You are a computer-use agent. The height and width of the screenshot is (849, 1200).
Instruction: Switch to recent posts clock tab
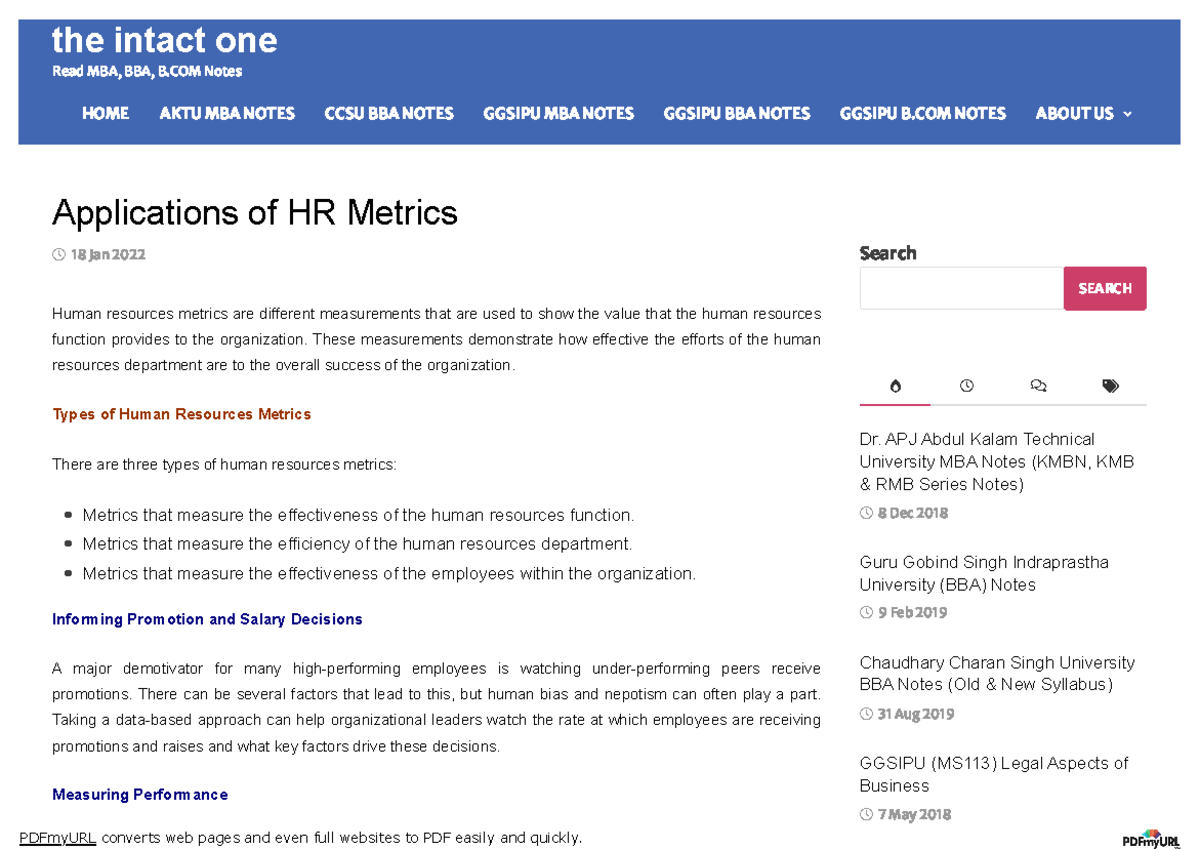[x=966, y=386]
